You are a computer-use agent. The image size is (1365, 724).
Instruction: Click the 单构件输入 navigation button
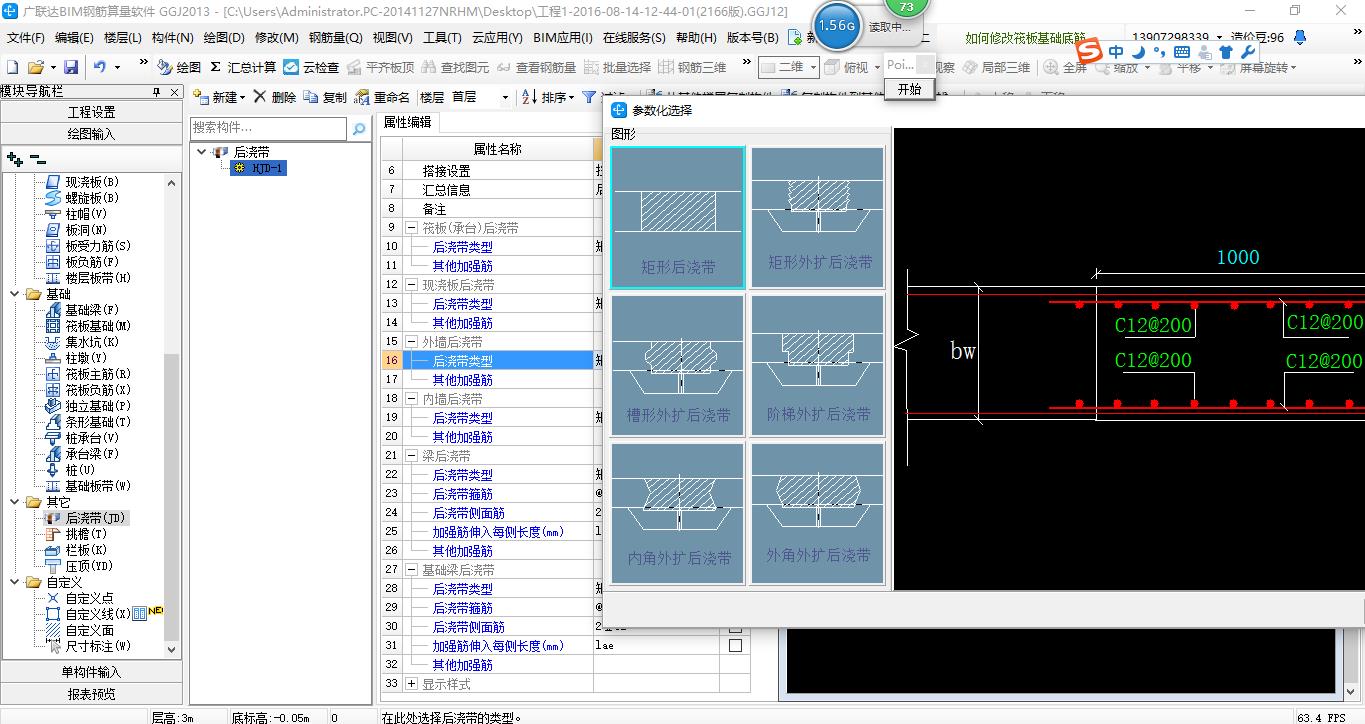91,672
